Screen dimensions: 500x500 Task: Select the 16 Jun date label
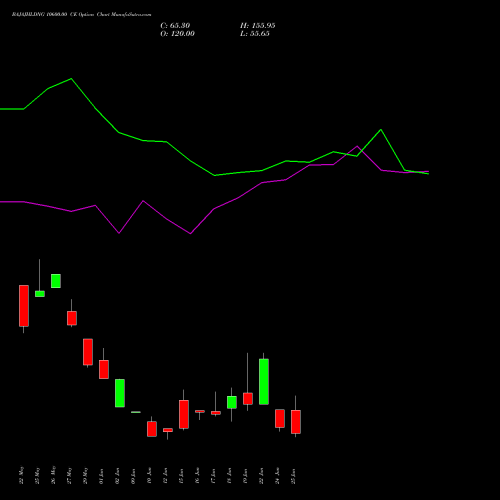198,476
